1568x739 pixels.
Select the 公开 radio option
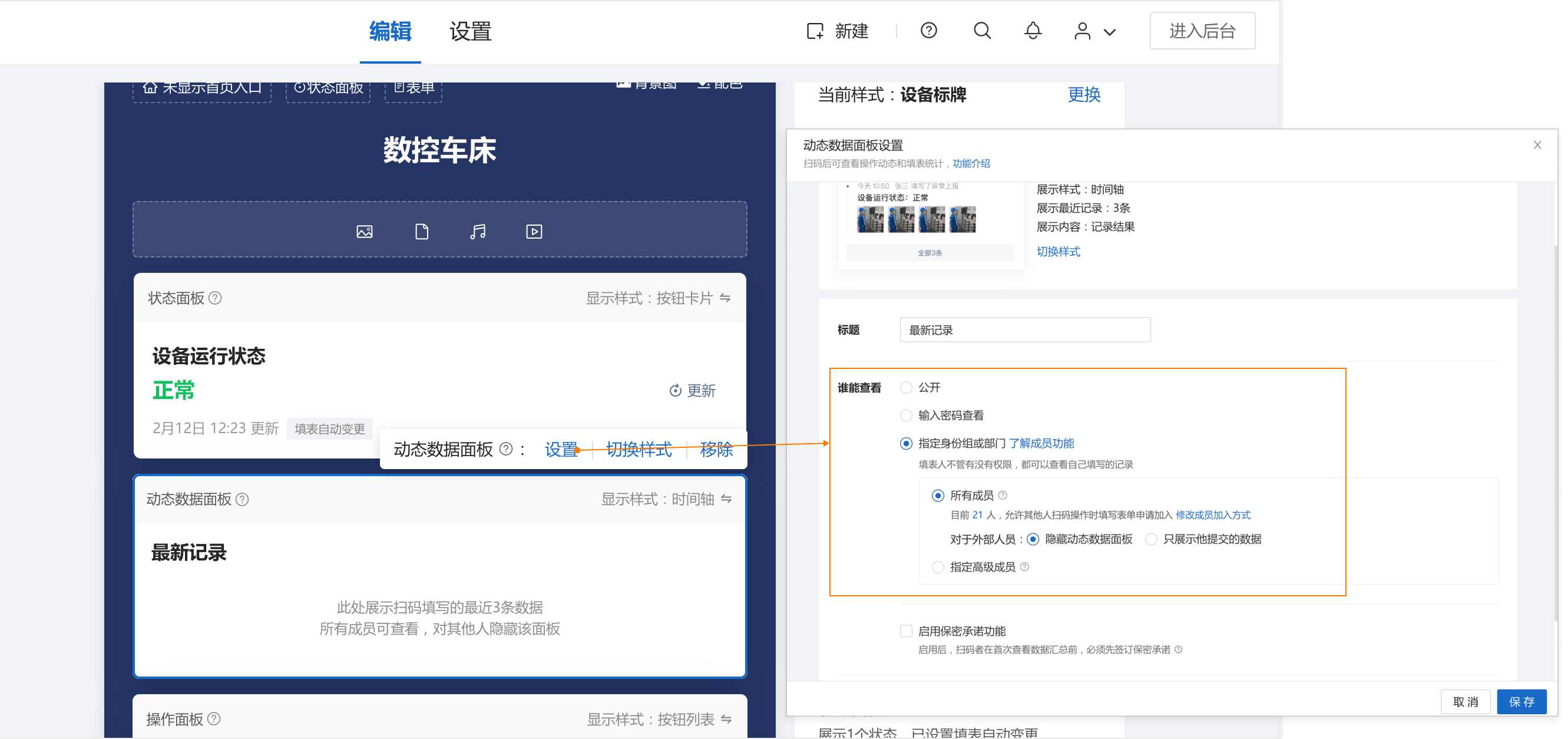(906, 387)
